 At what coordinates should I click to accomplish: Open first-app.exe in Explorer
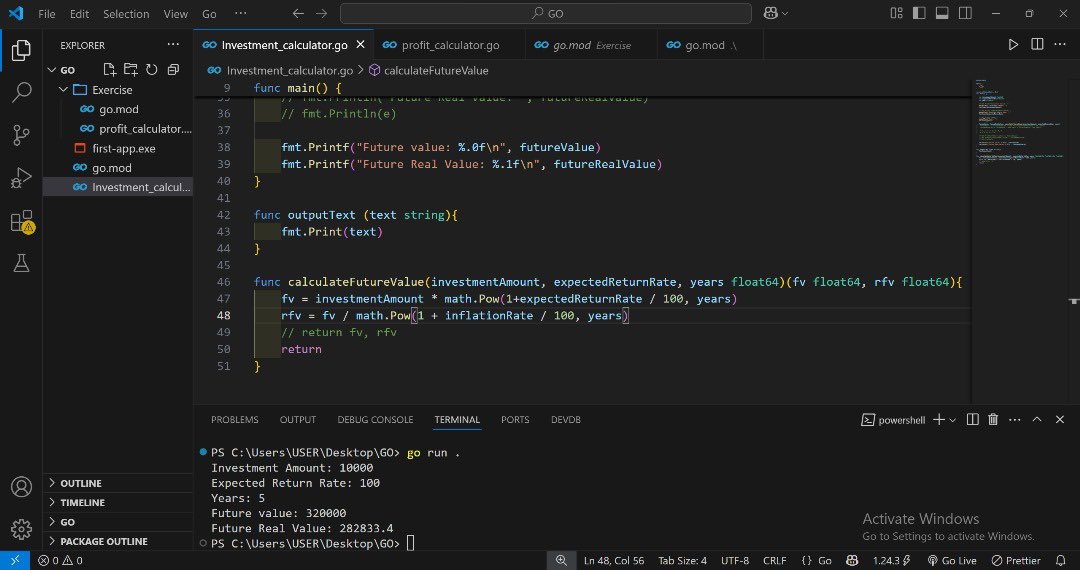[x=118, y=149]
